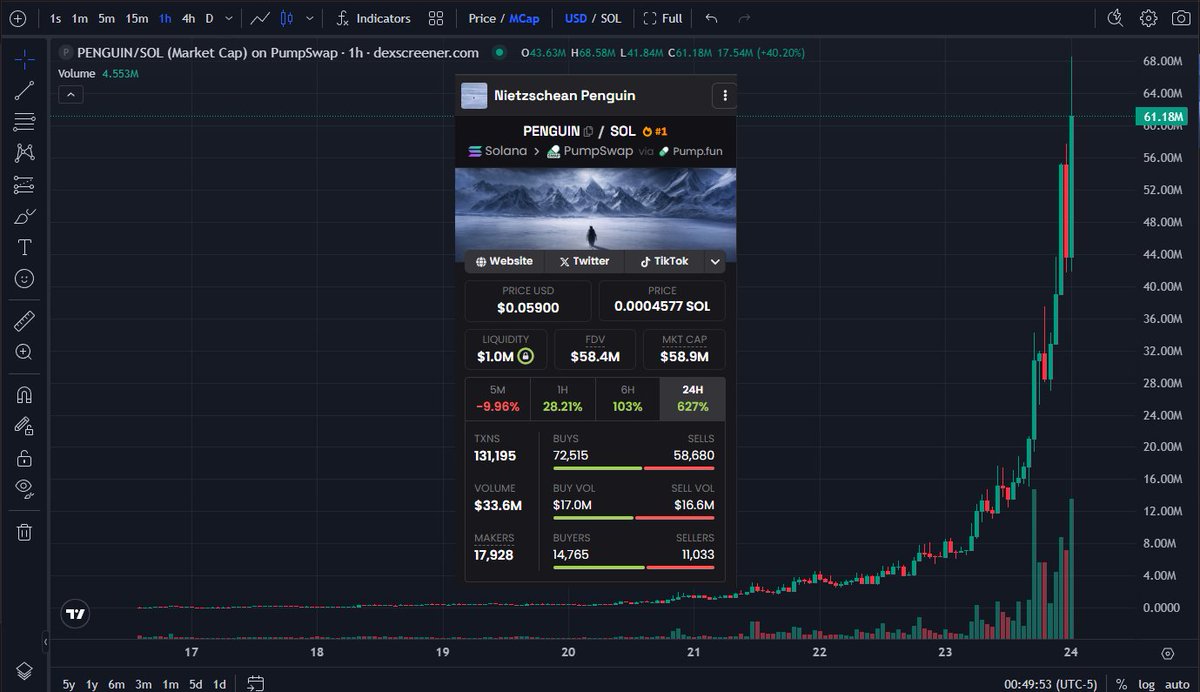Open the go-to-date calendar icon

255,684
